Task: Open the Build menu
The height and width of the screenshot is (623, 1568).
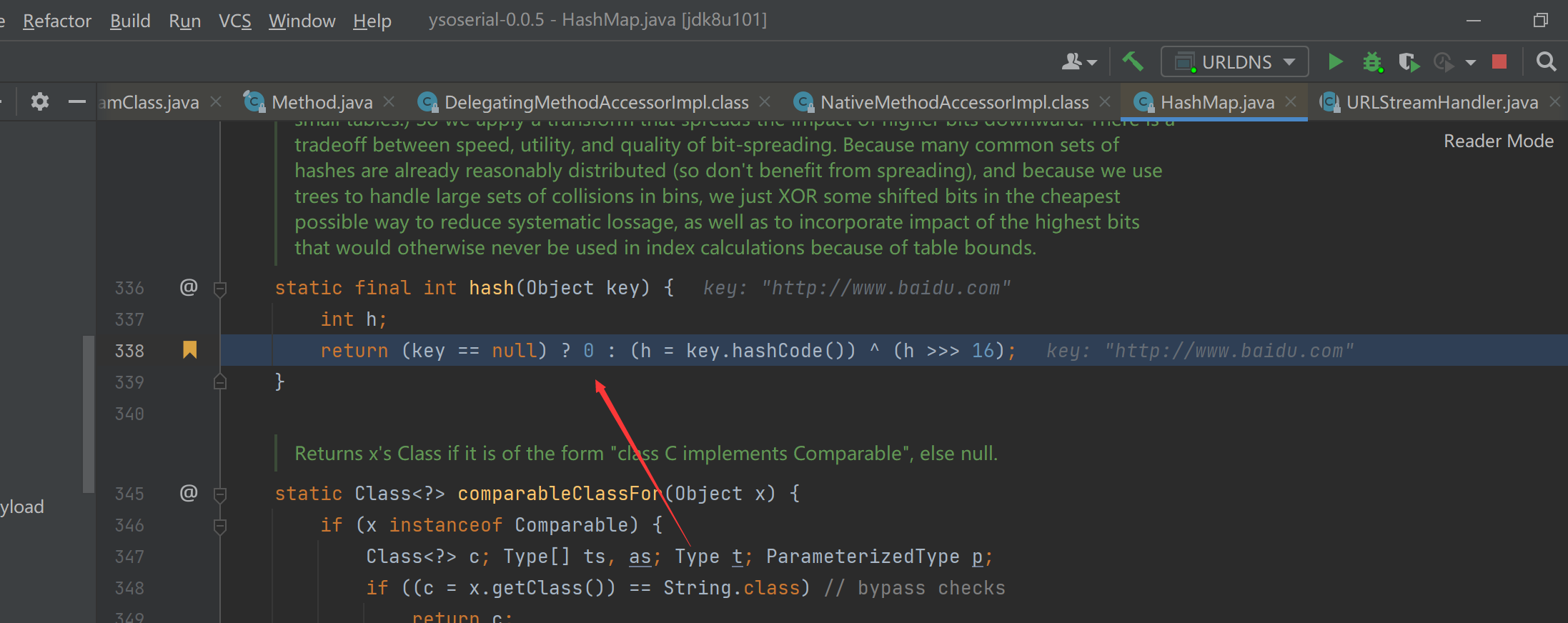Action: click(x=130, y=21)
